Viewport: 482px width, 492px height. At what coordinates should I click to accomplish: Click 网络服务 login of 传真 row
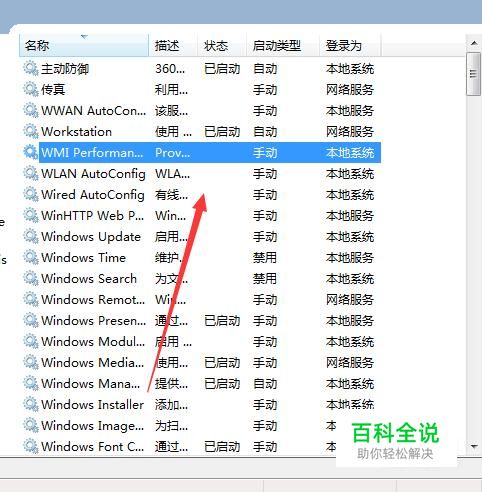pos(350,90)
